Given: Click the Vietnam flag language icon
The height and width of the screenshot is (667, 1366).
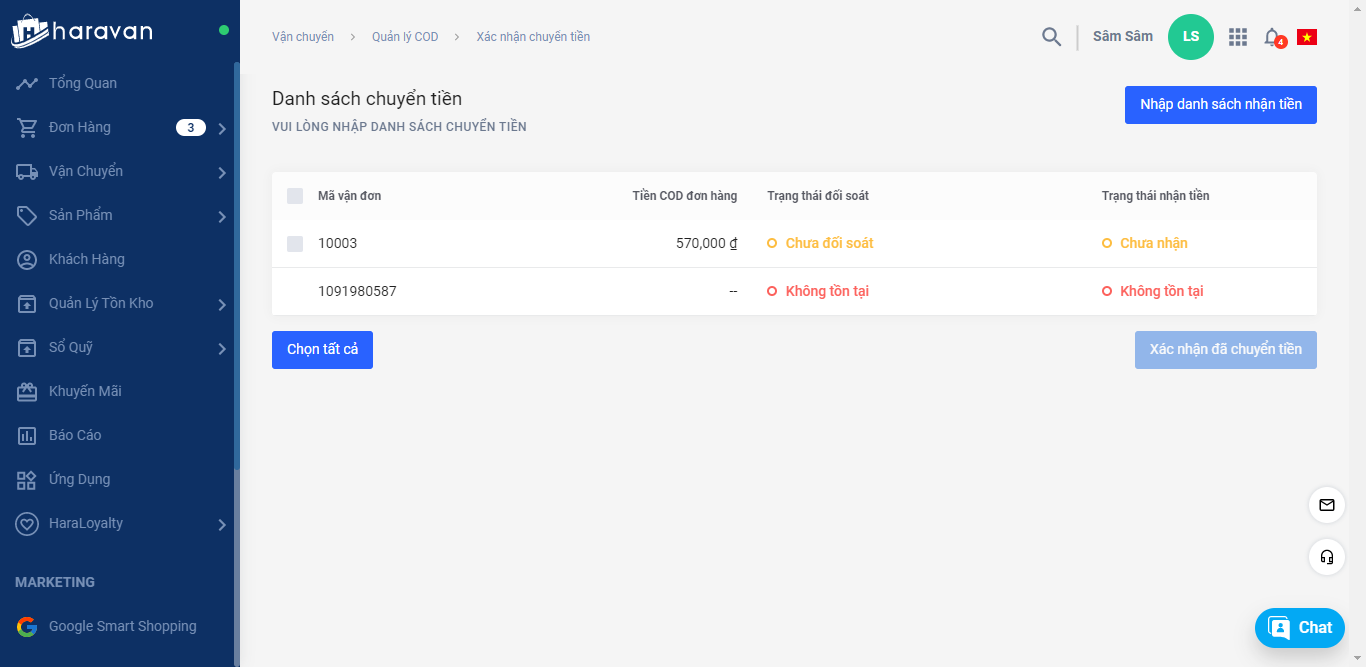Looking at the screenshot, I should pos(1306,37).
